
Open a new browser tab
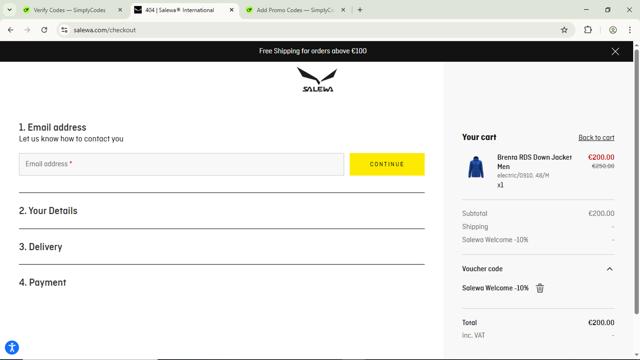(x=360, y=10)
